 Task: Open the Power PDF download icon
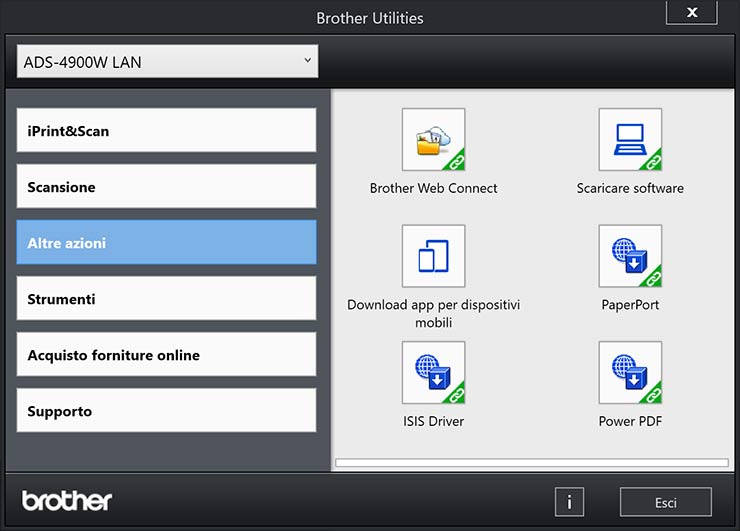(630, 372)
